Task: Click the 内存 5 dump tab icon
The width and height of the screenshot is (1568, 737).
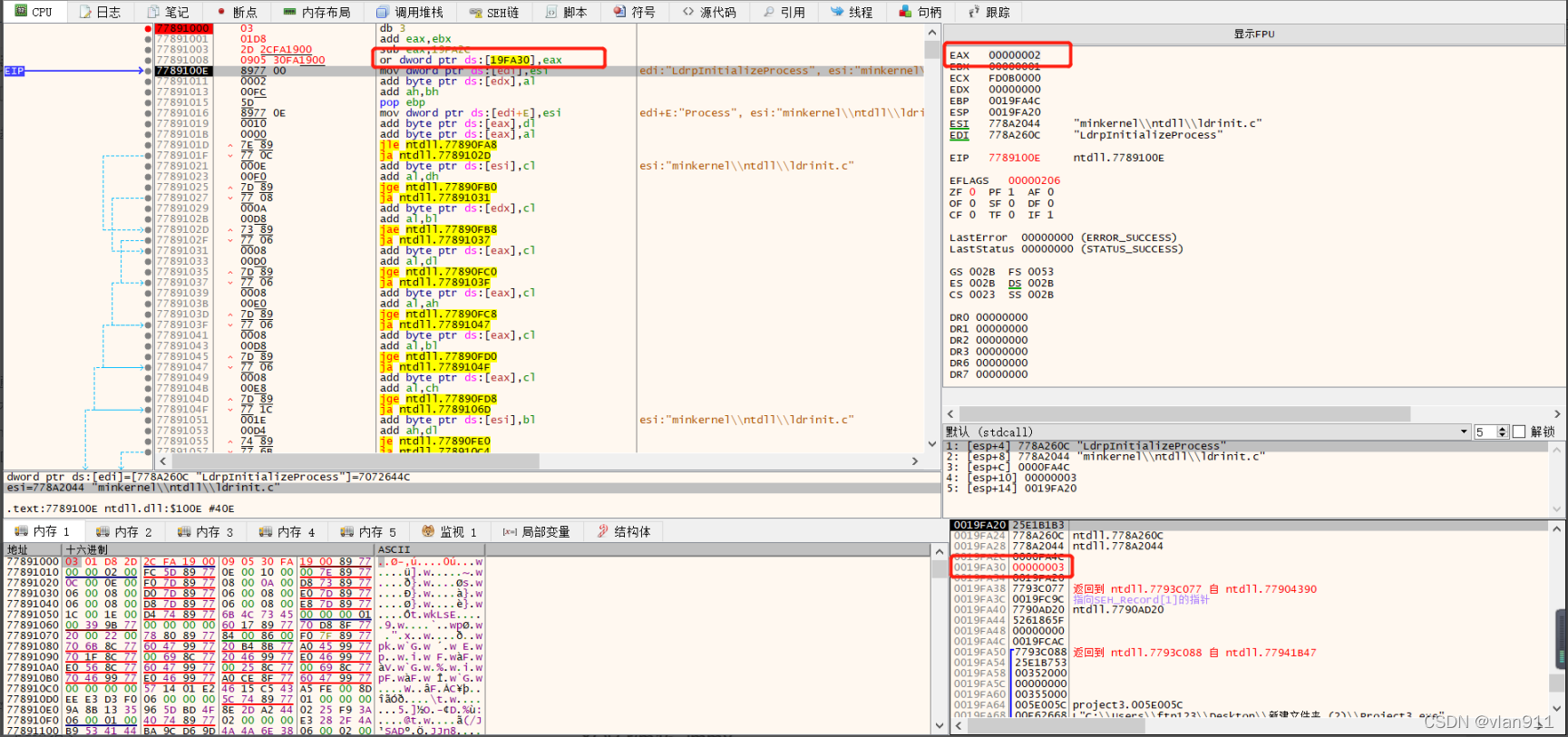Action: click(347, 531)
